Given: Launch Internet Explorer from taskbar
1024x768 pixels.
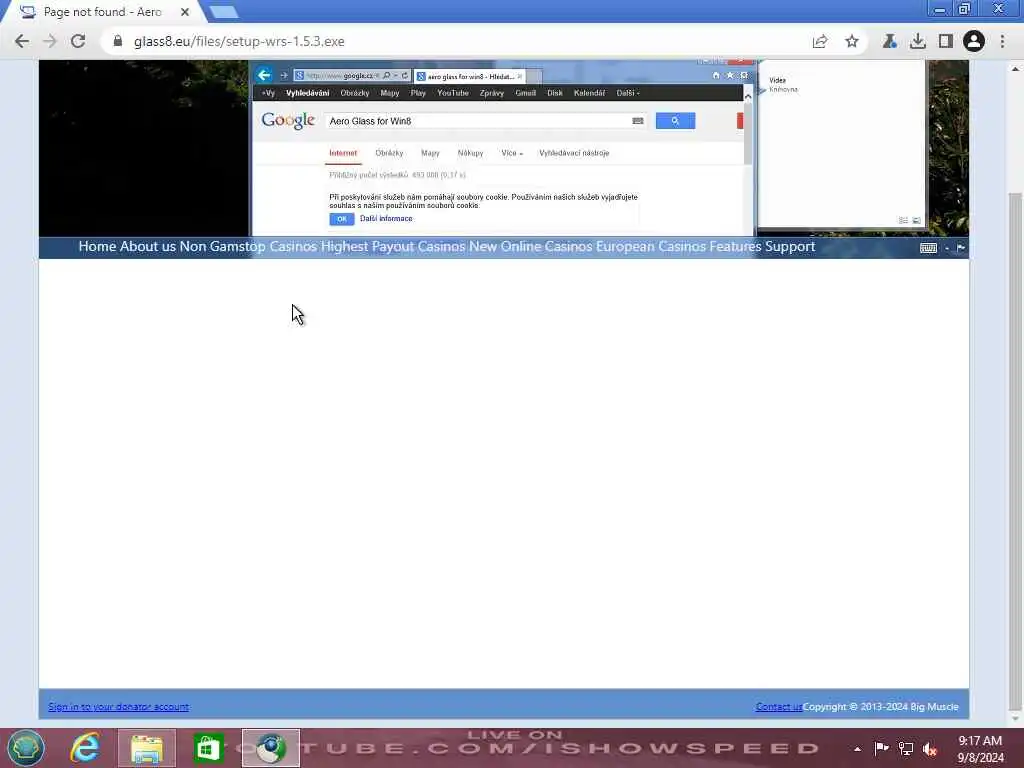Looking at the screenshot, I should click(86, 748).
